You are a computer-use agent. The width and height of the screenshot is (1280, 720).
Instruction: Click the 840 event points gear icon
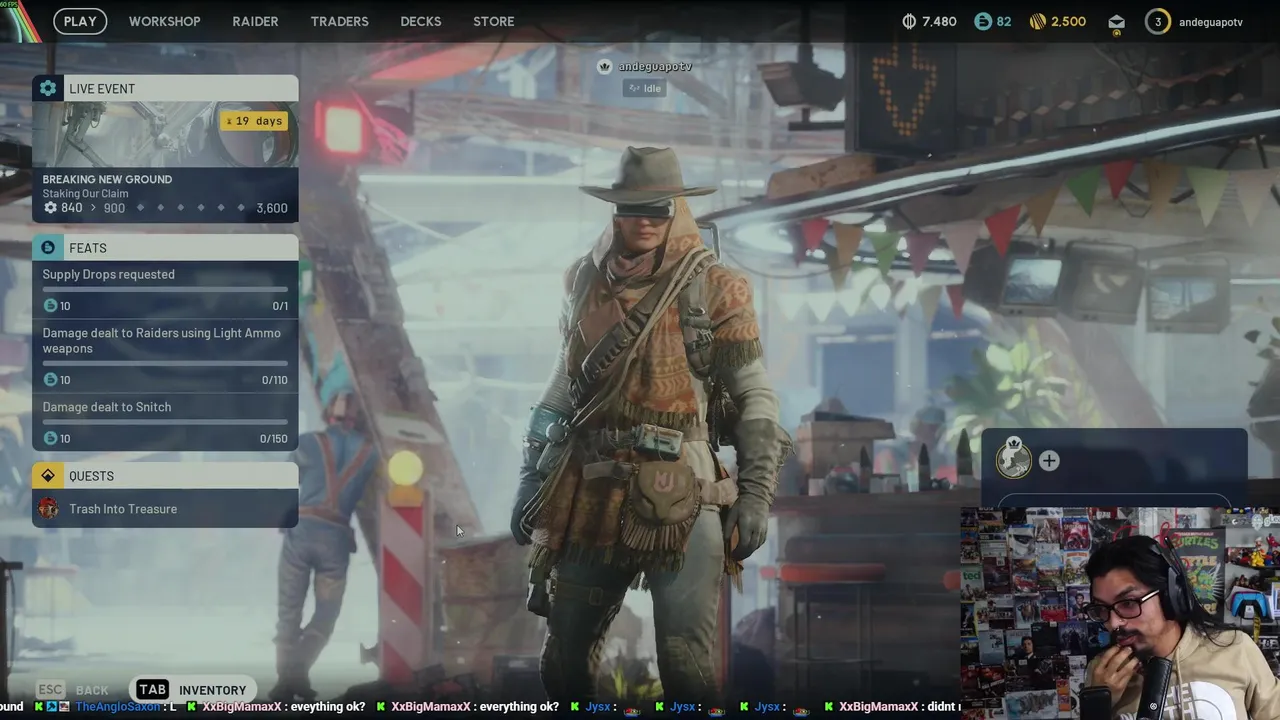(50, 208)
